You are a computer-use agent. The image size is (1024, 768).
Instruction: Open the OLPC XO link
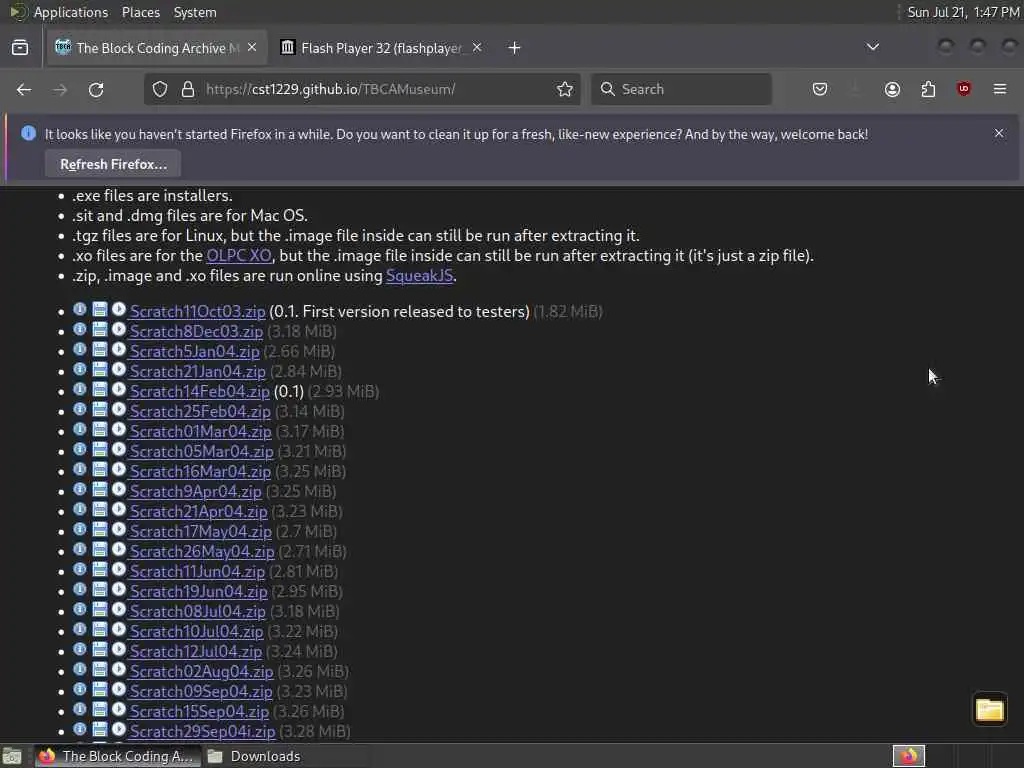(x=239, y=255)
